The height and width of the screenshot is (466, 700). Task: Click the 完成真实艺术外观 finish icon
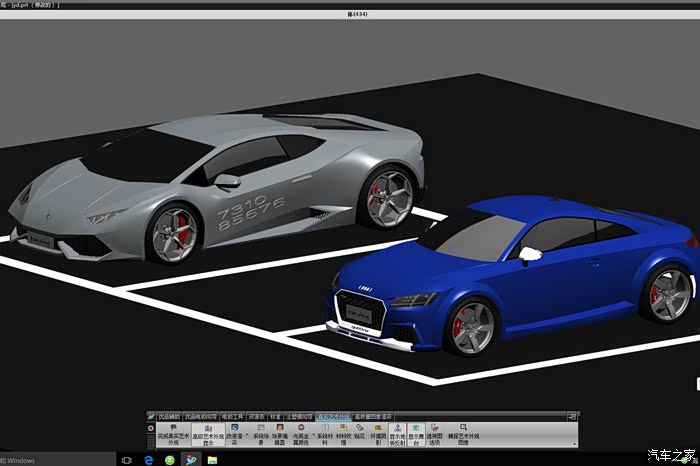coord(173,428)
